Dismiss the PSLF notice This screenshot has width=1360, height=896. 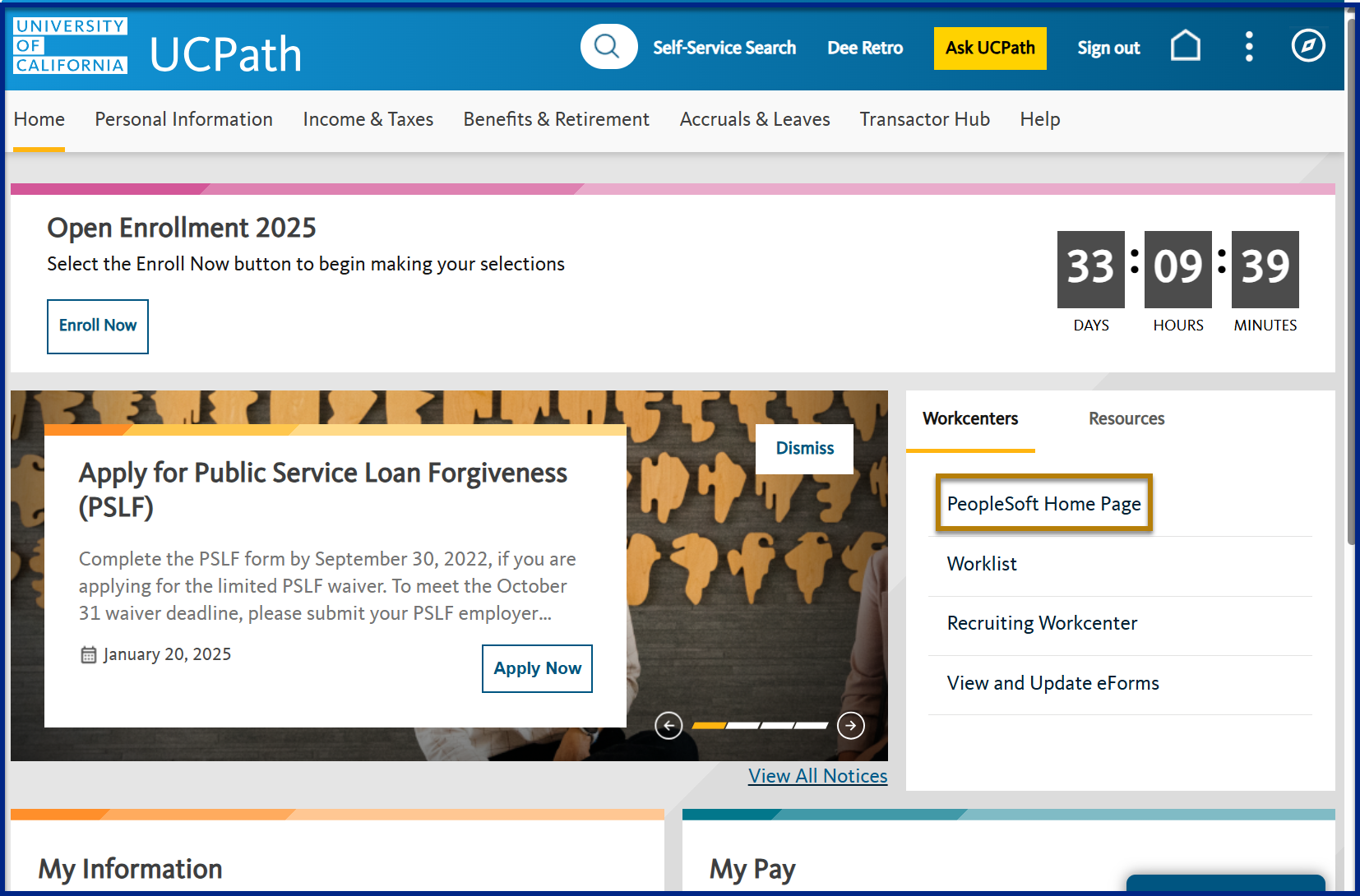(x=803, y=449)
